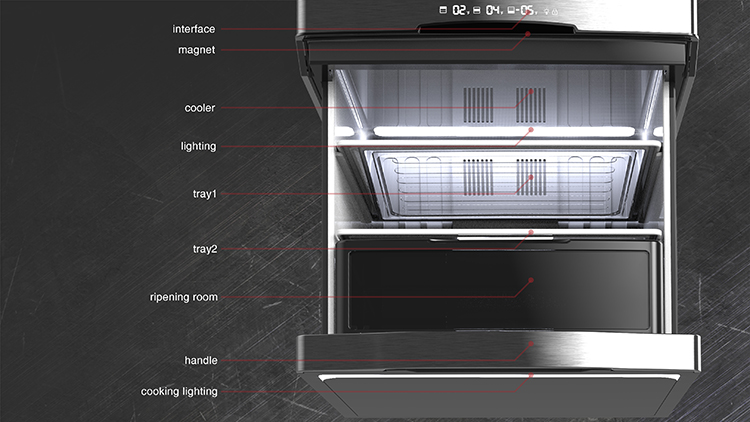Click the "lighting" label text
The height and width of the screenshot is (422, 750).
198,146
